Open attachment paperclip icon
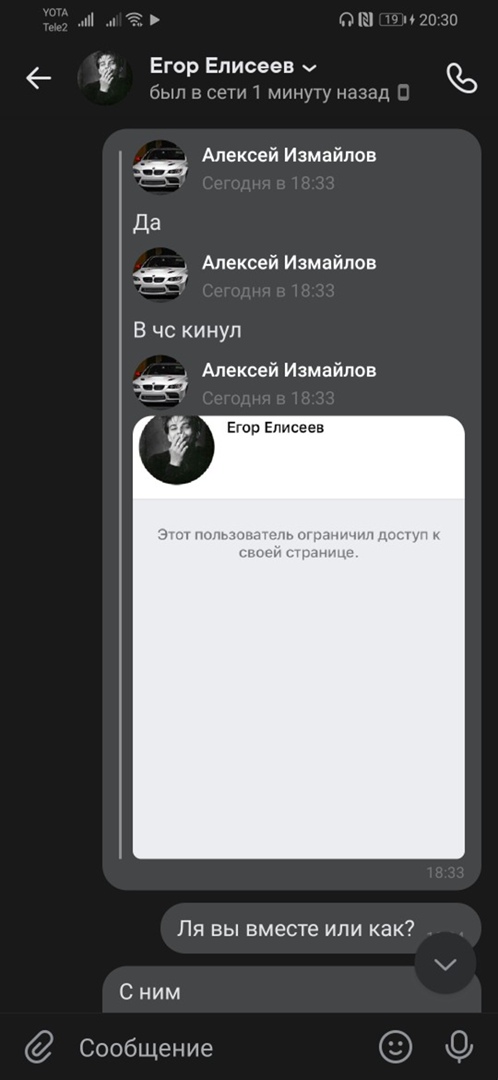 pos(39,1048)
